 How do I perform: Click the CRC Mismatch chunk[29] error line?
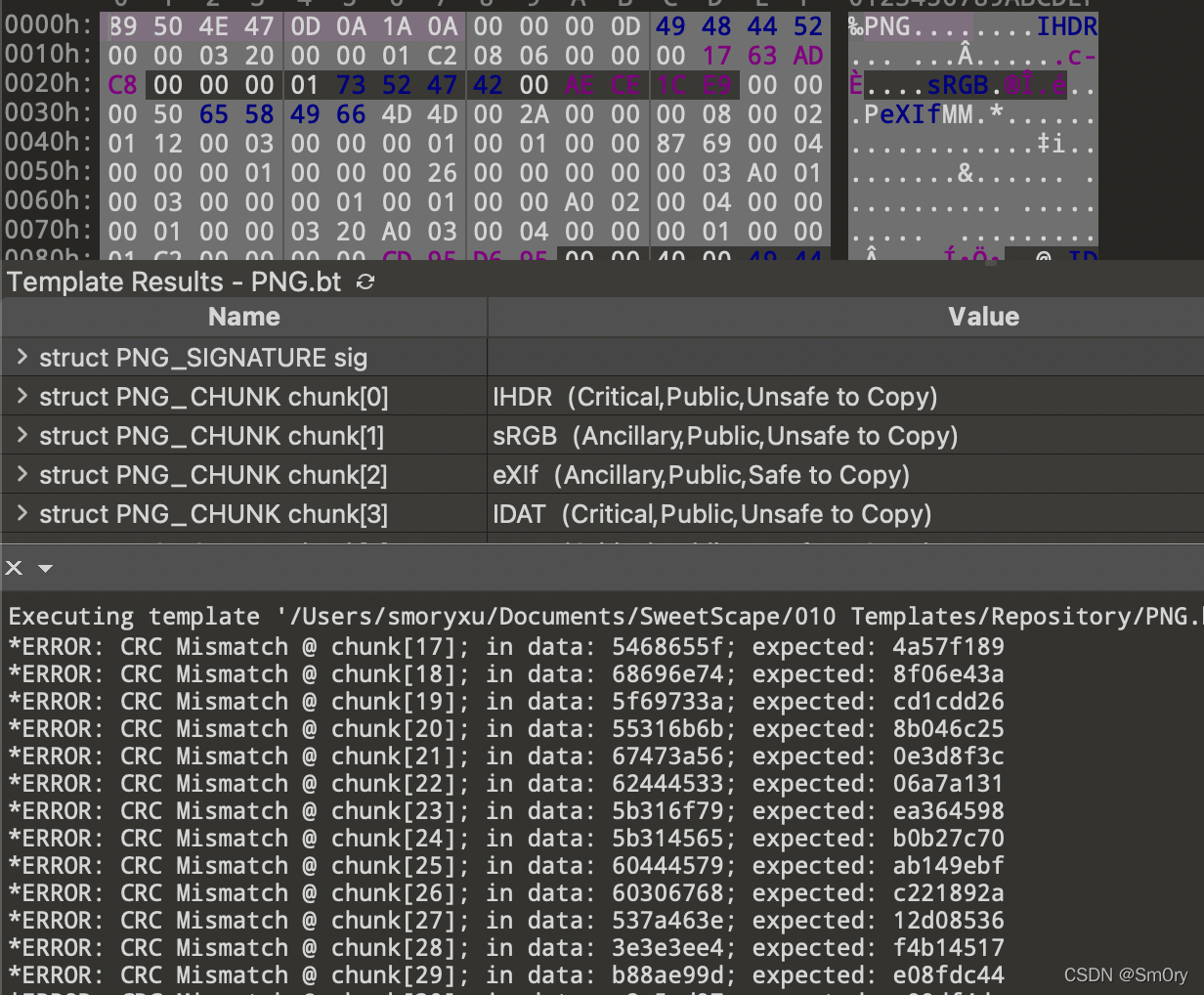[x=506, y=975]
